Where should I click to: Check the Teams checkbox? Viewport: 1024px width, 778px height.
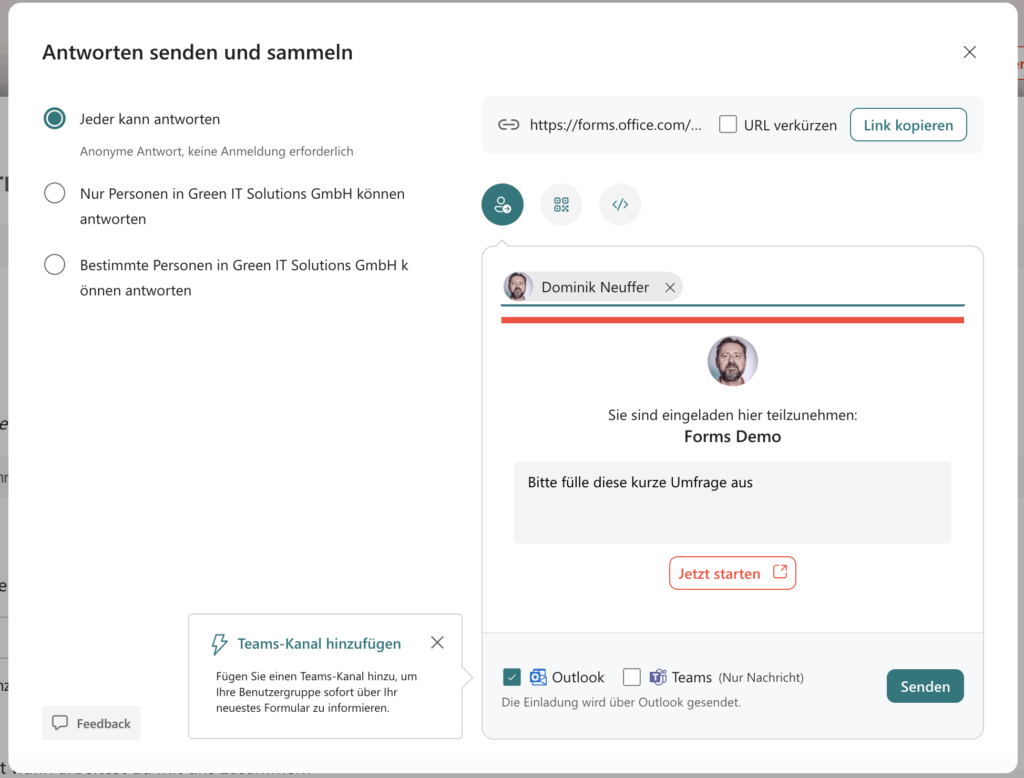click(632, 677)
